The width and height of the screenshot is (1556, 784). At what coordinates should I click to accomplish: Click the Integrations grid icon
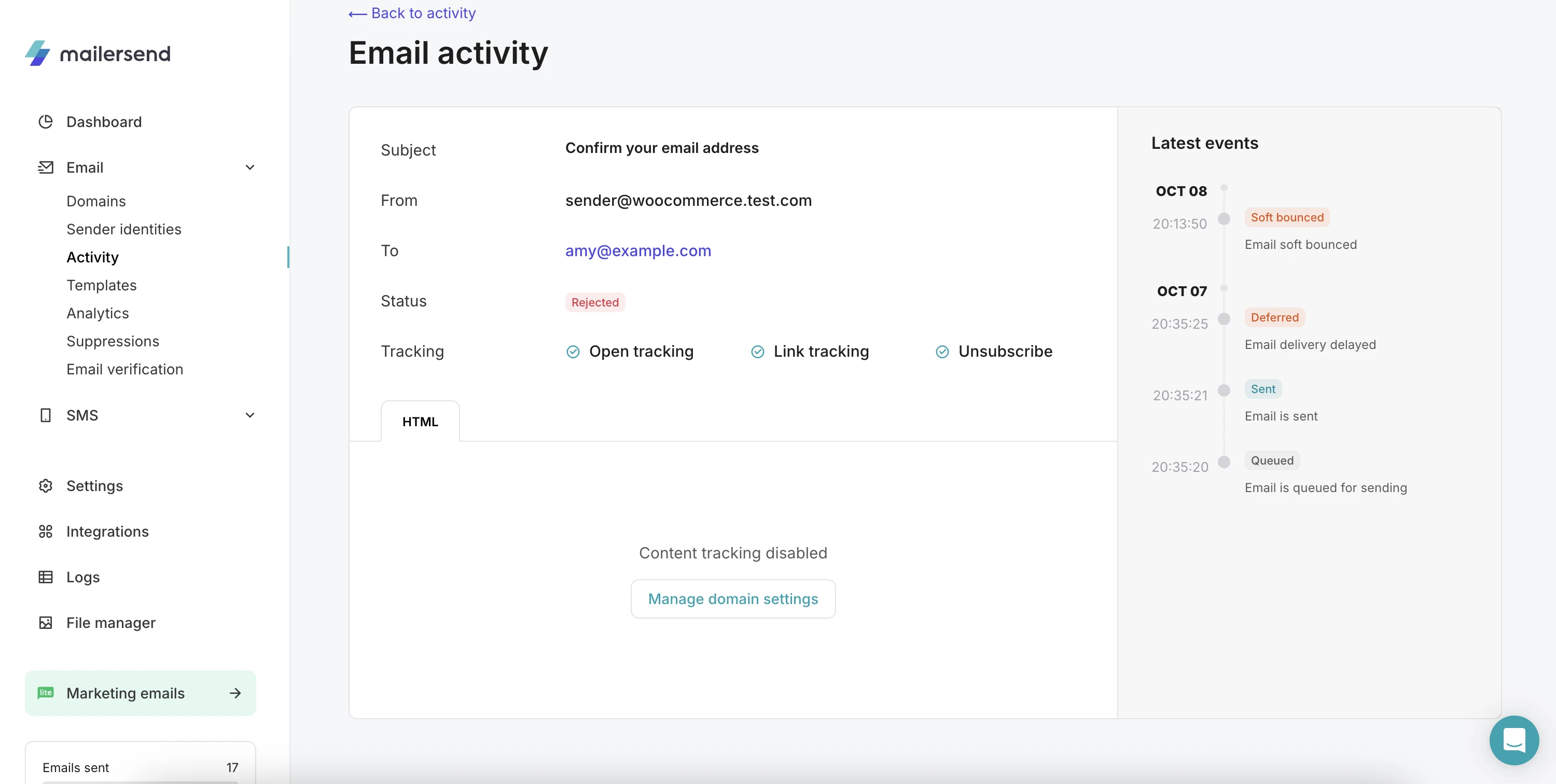click(45, 531)
